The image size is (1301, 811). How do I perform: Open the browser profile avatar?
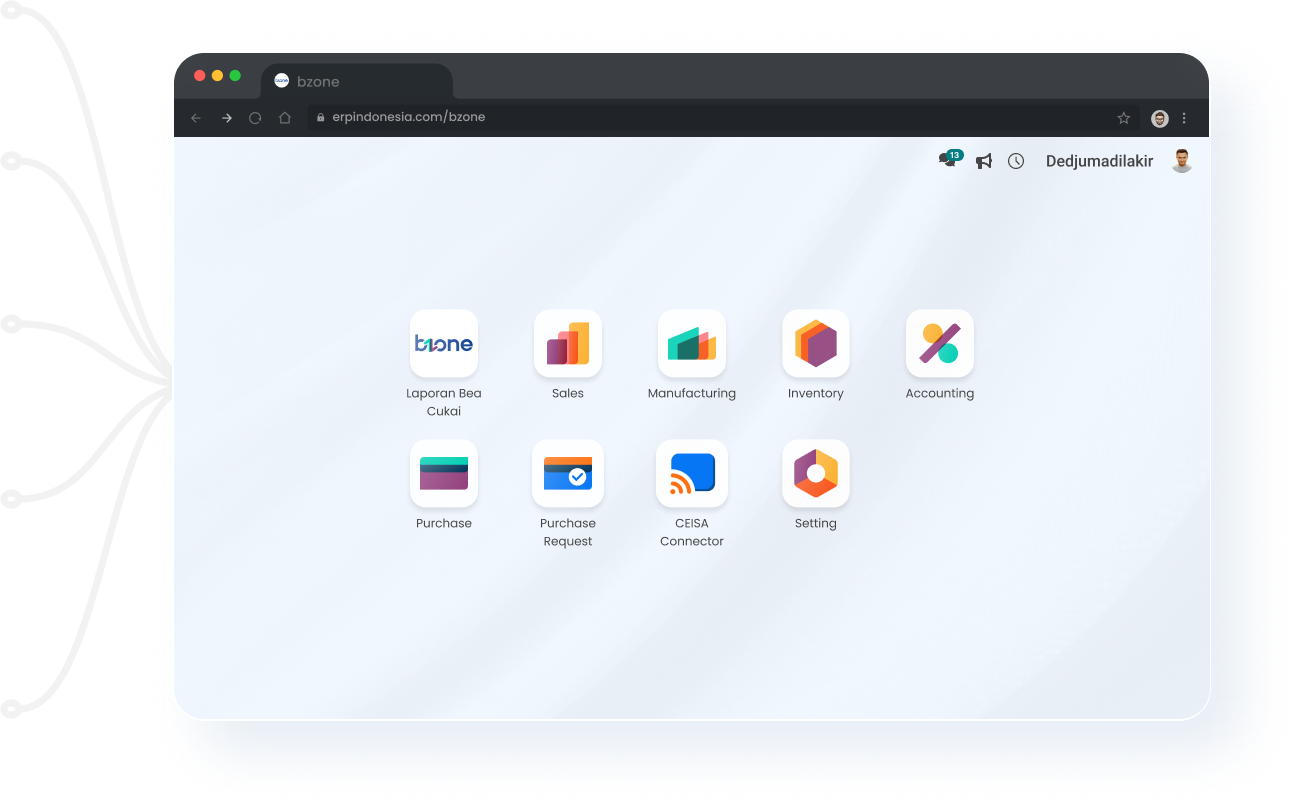coord(1160,118)
